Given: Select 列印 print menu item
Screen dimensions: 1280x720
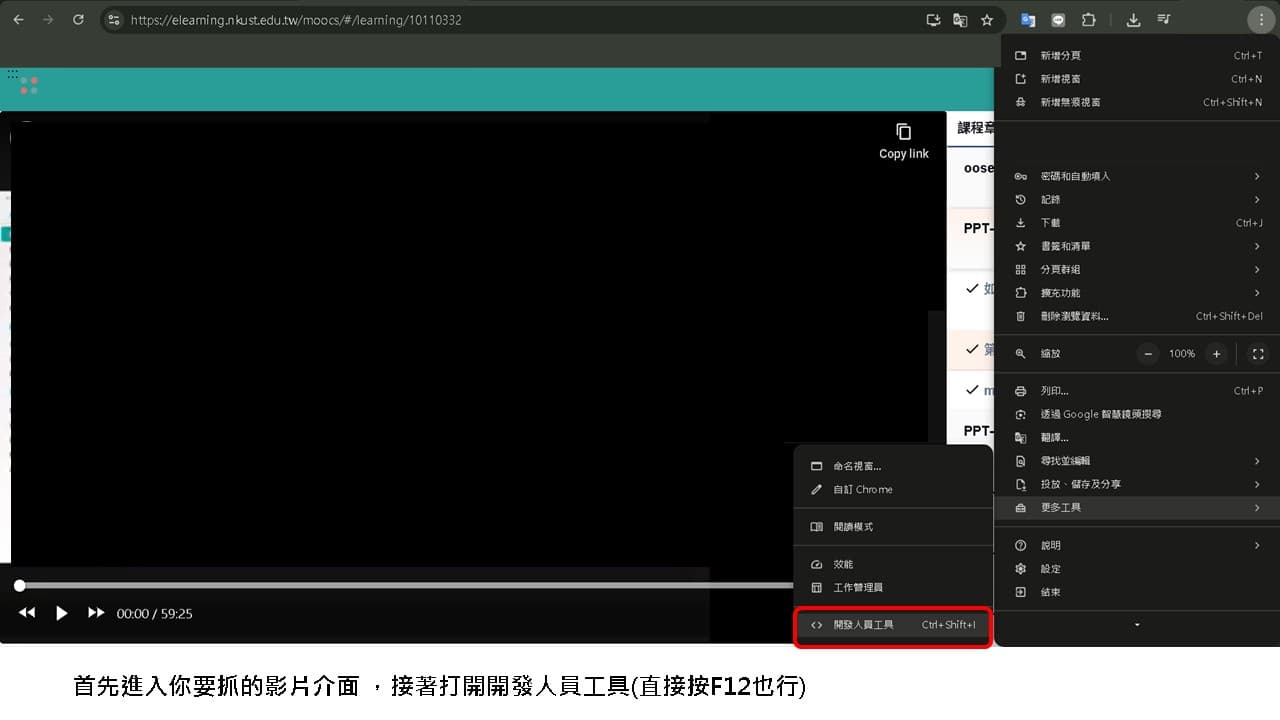Looking at the screenshot, I should coord(1138,391).
